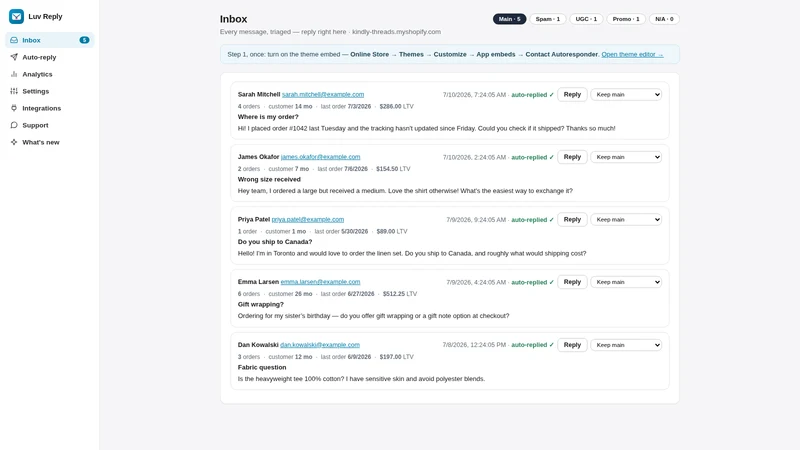Click the Open theme editor link
The height and width of the screenshot is (450, 800).
[632, 54]
